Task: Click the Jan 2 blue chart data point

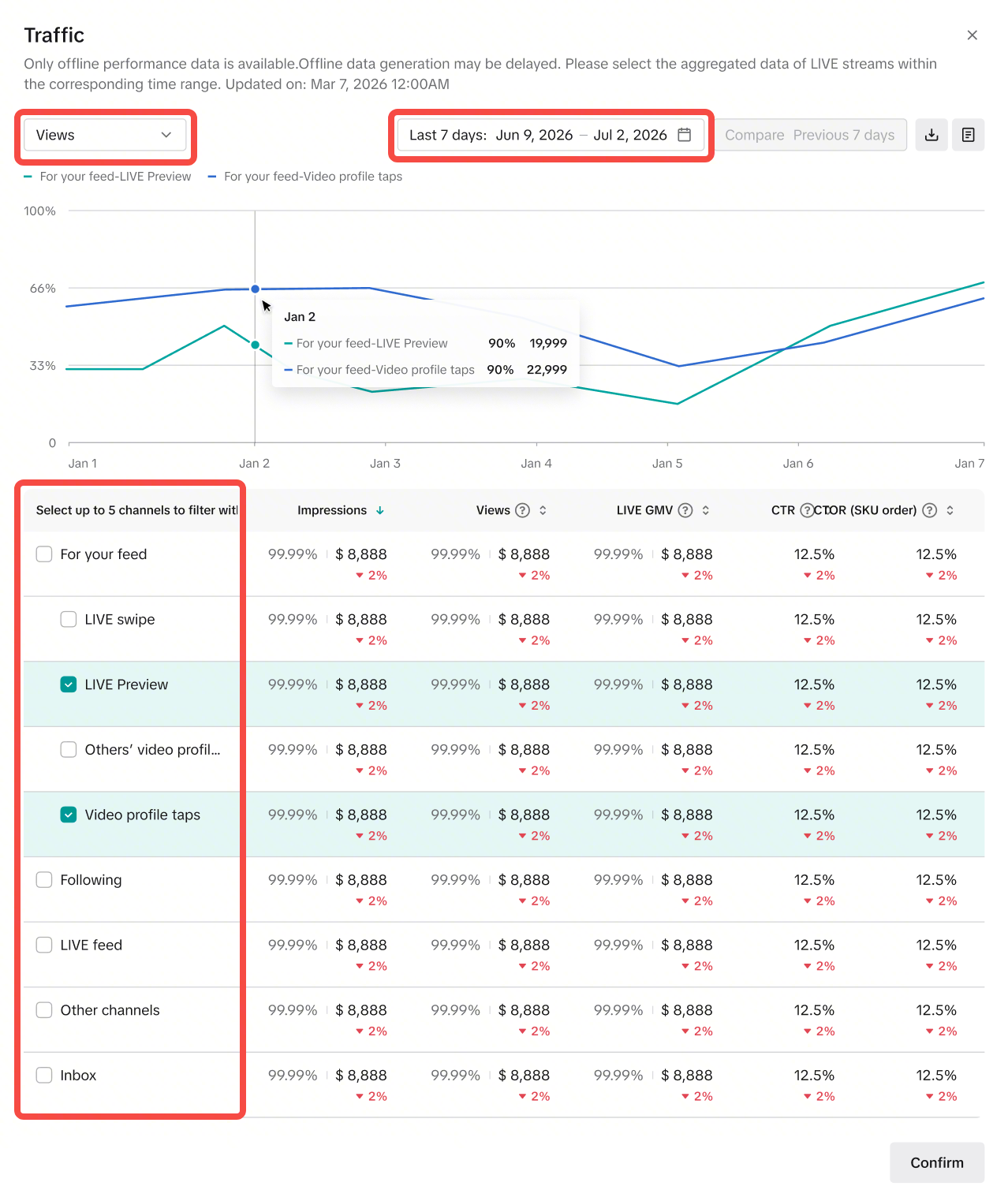Action: (x=255, y=289)
